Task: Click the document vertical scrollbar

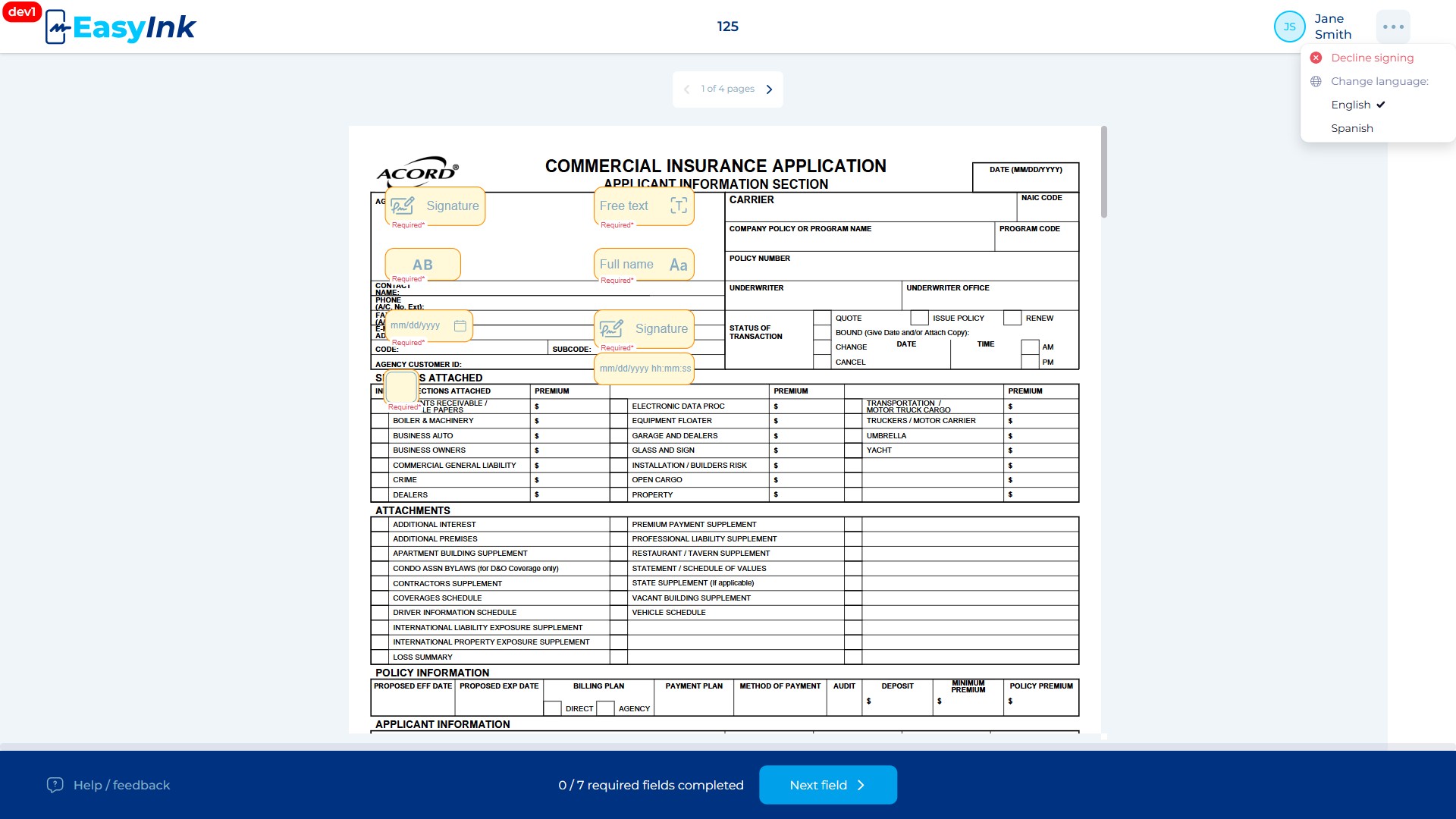Action: [1104, 172]
